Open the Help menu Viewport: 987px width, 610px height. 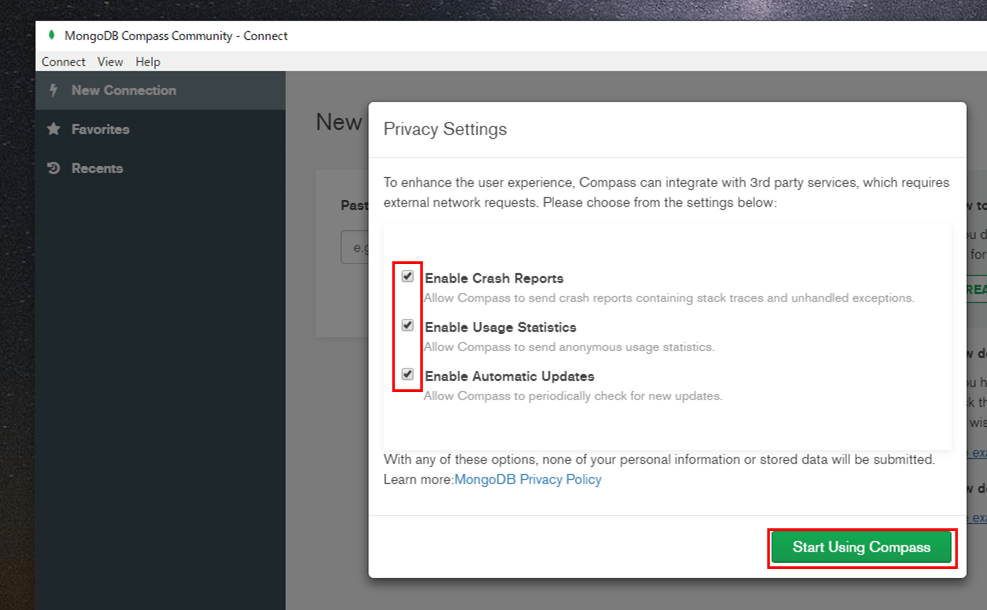(148, 62)
